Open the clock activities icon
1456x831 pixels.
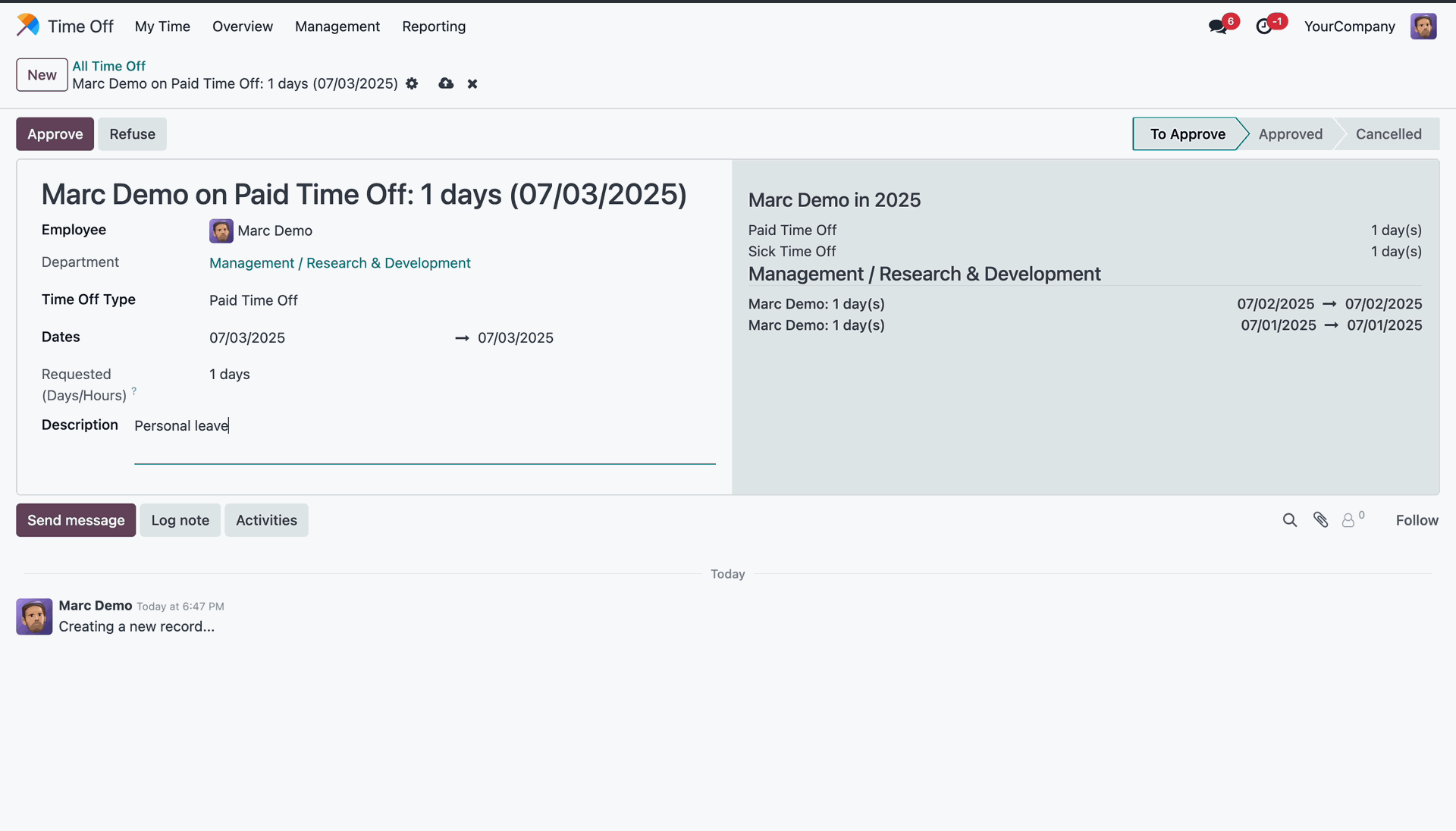[x=1264, y=27]
